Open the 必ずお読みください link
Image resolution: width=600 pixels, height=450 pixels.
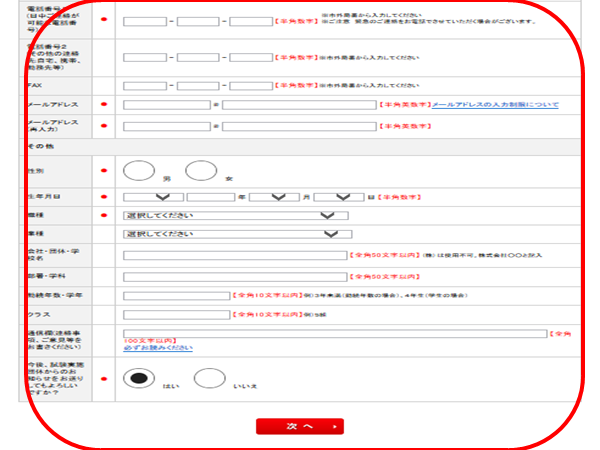pos(158,348)
